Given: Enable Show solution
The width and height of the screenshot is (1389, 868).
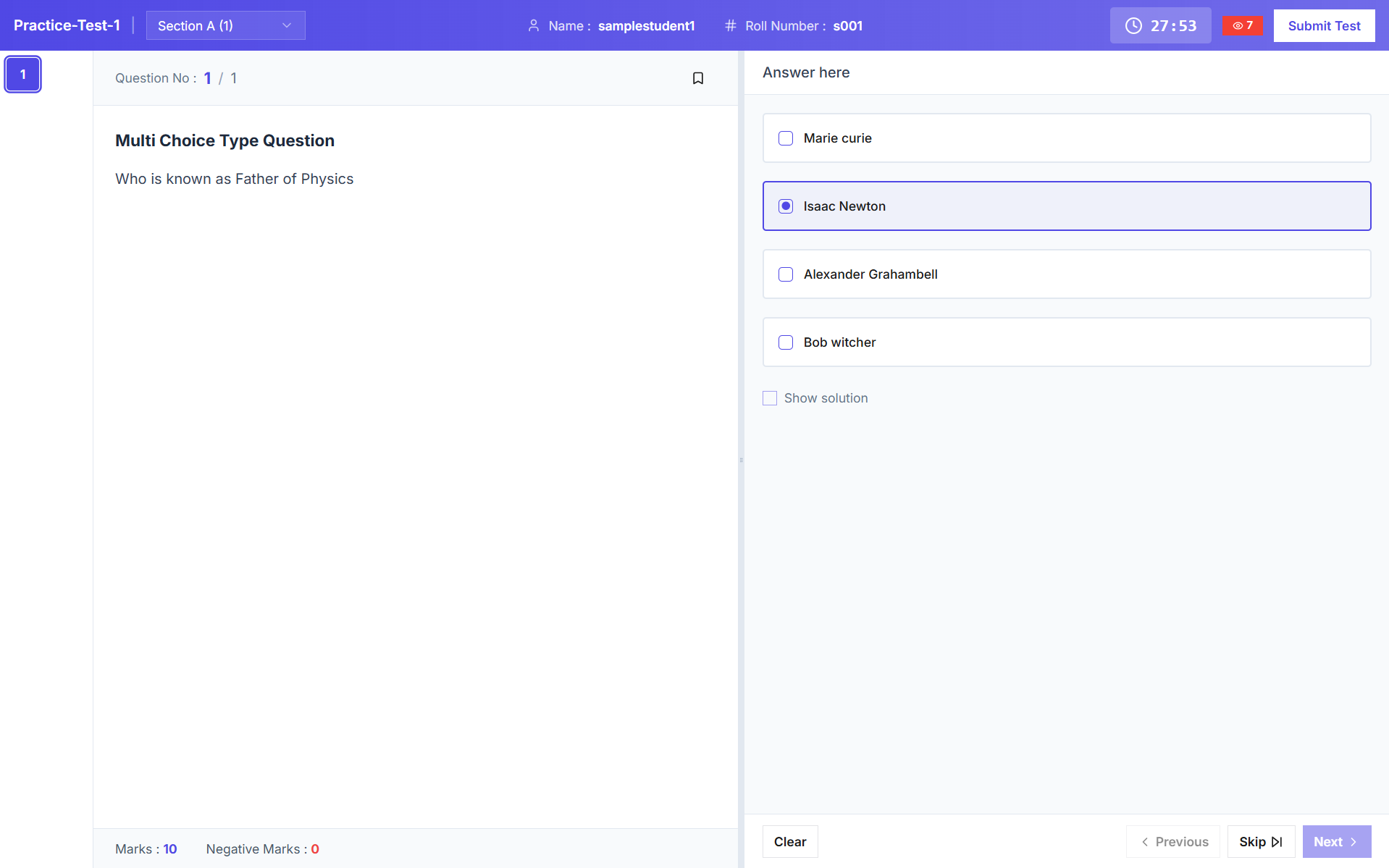Looking at the screenshot, I should [770, 397].
